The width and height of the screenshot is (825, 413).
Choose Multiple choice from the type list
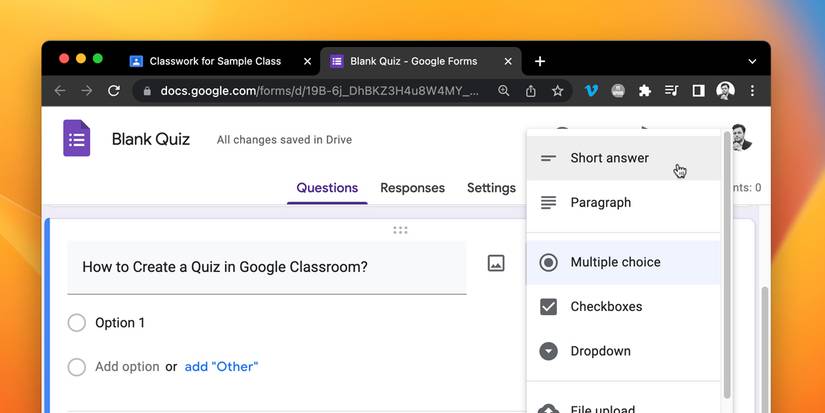[x=615, y=263]
